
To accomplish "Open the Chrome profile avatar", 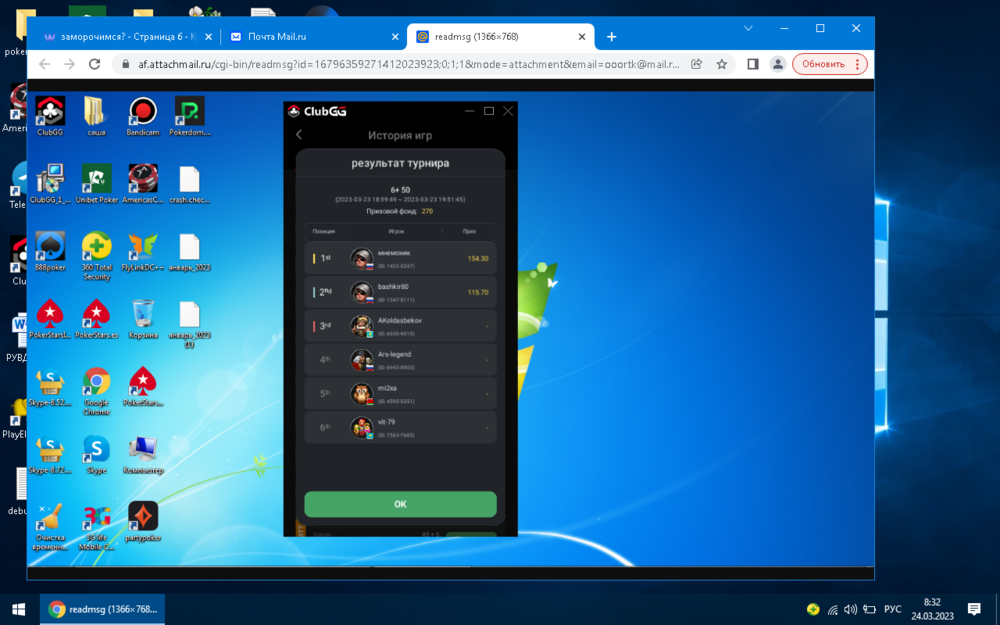I will [x=778, y=64].
